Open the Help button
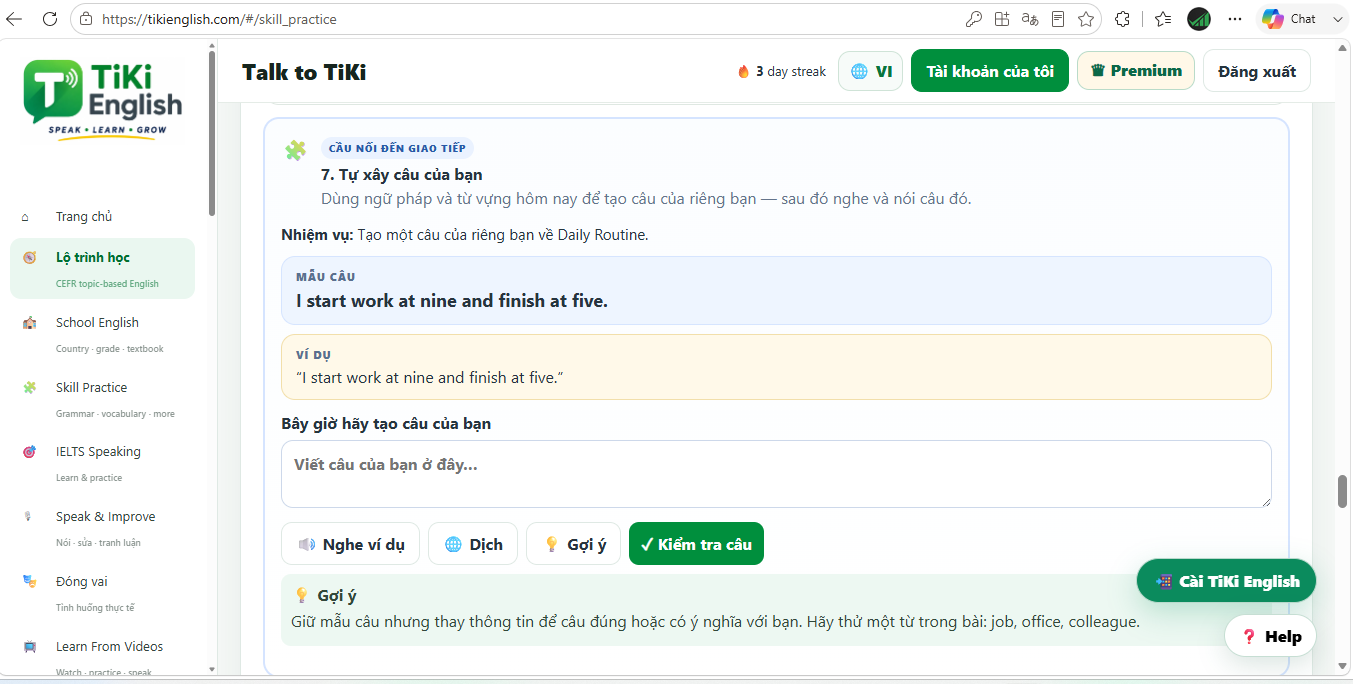Viewport: 1353px width, 684px height. (1270, 637)
